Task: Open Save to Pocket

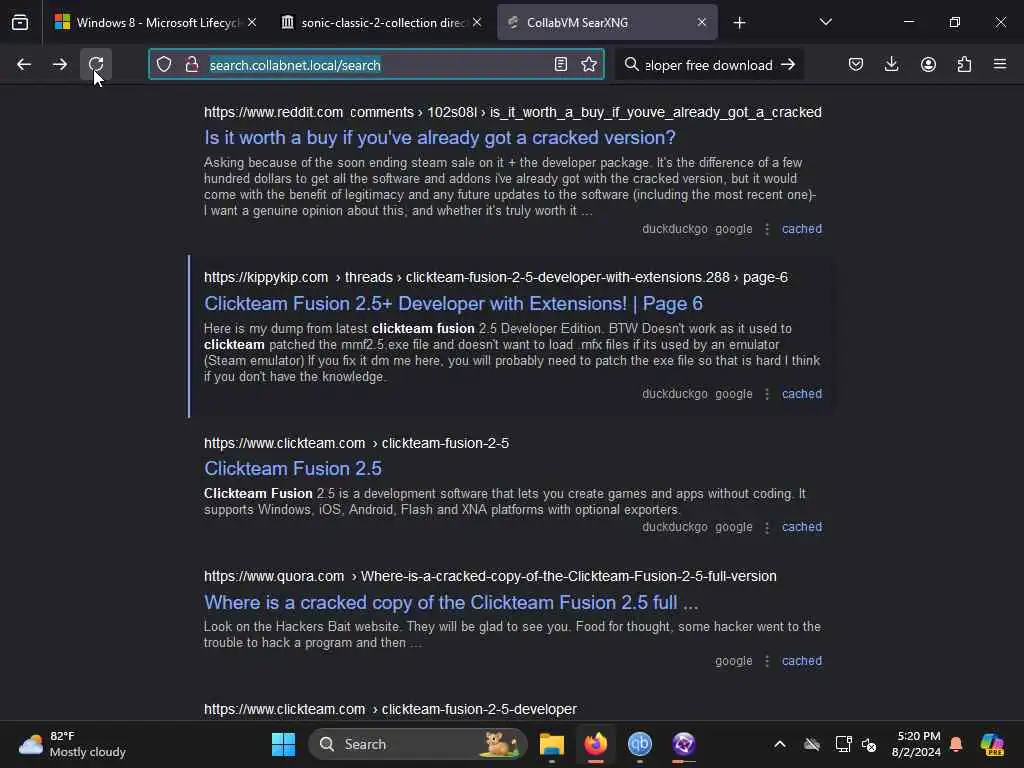Action: click(x=856, y=65)
